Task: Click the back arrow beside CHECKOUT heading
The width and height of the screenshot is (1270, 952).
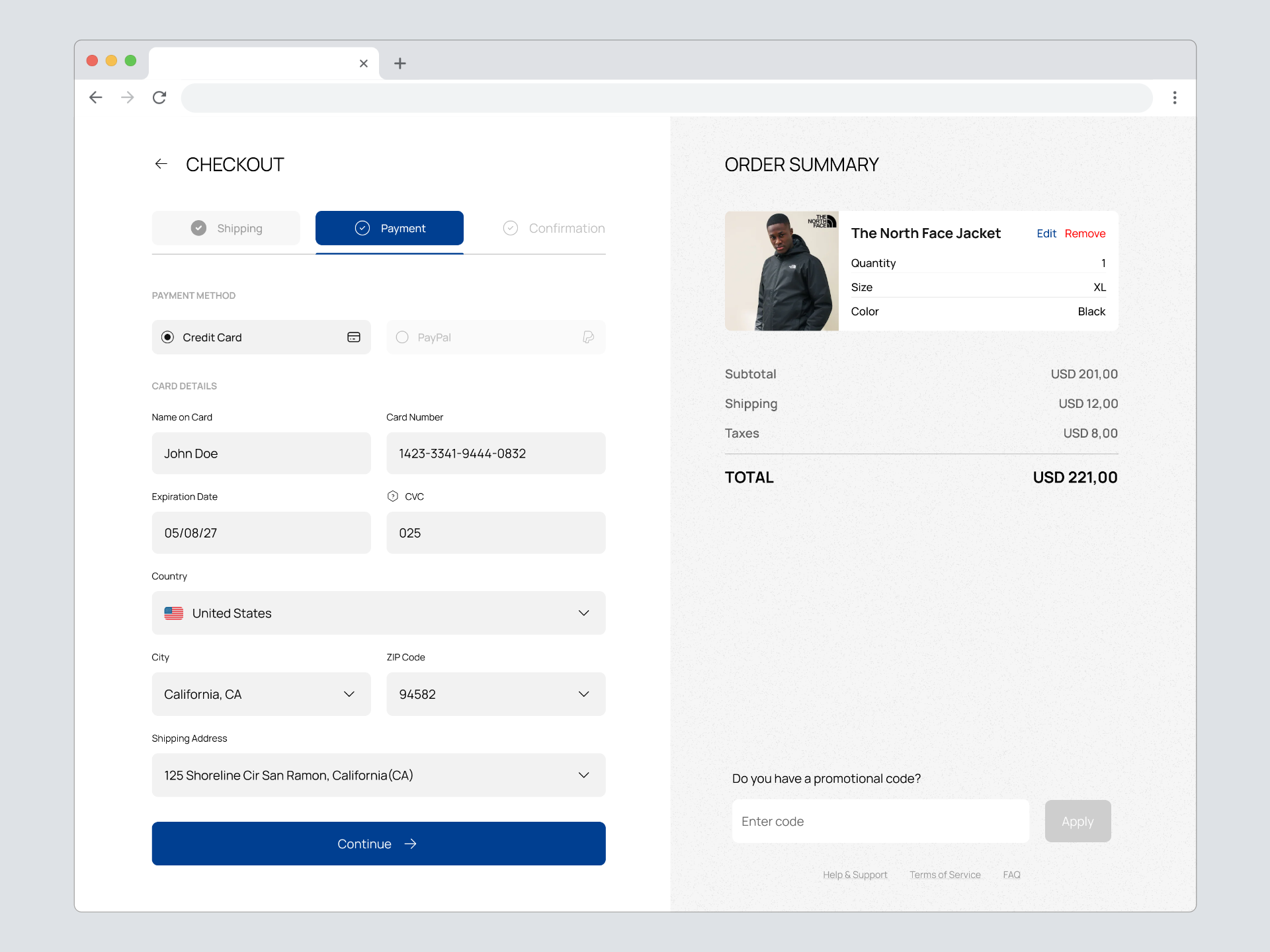Action: [x=161, y=164]
